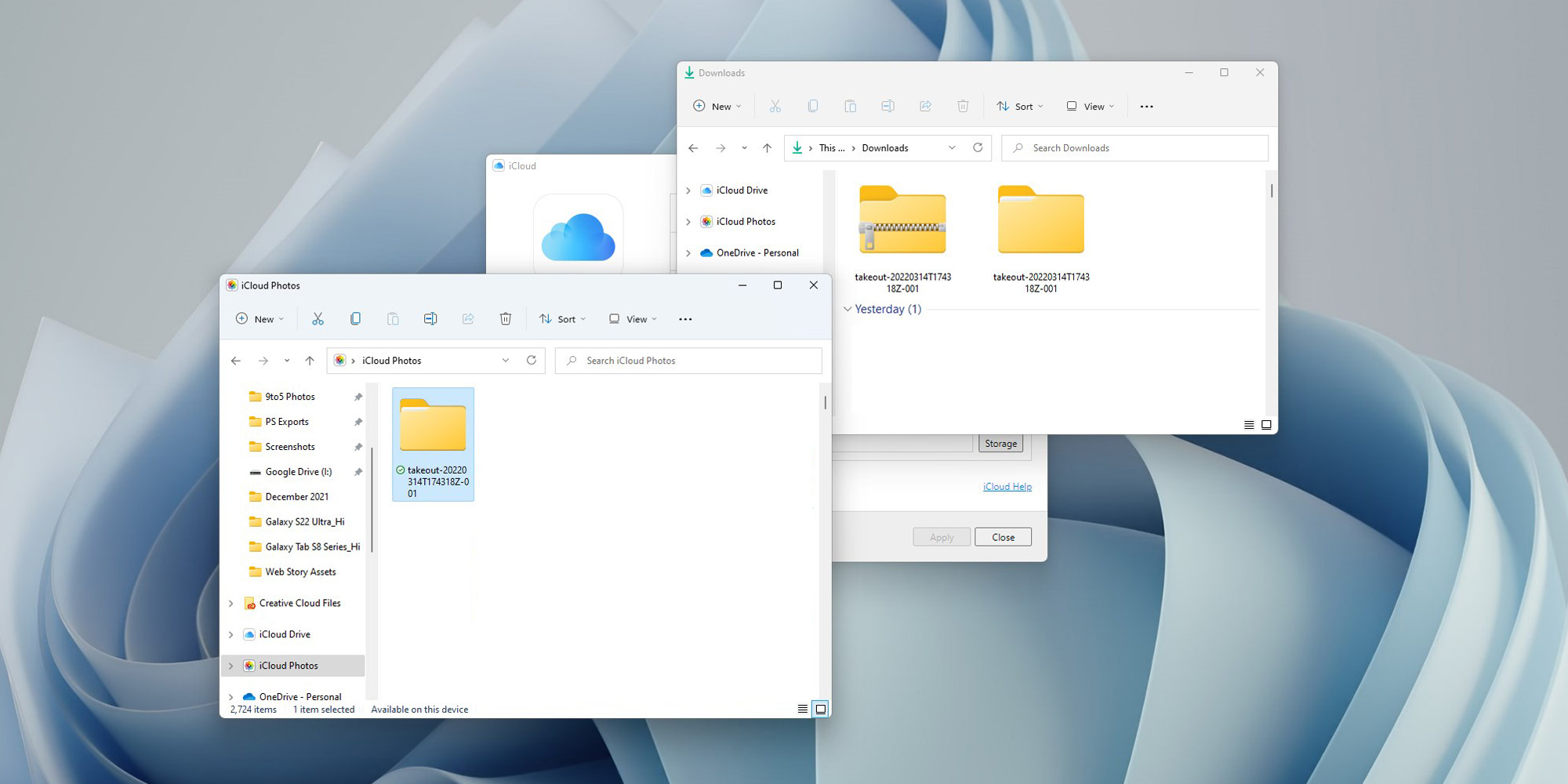Viewport: 1568px width, 784px height.
Task: Click the Rename icon in iCloud Photos toolbar
Action: point(430,319)
